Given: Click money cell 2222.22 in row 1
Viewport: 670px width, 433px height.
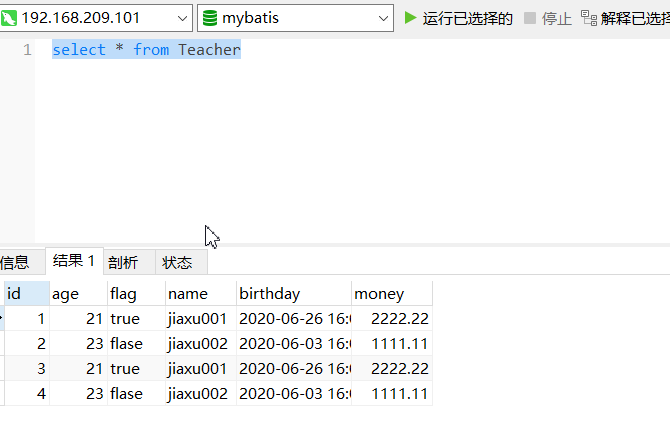Looking at the screenshot, I should (x=392, y=318).
